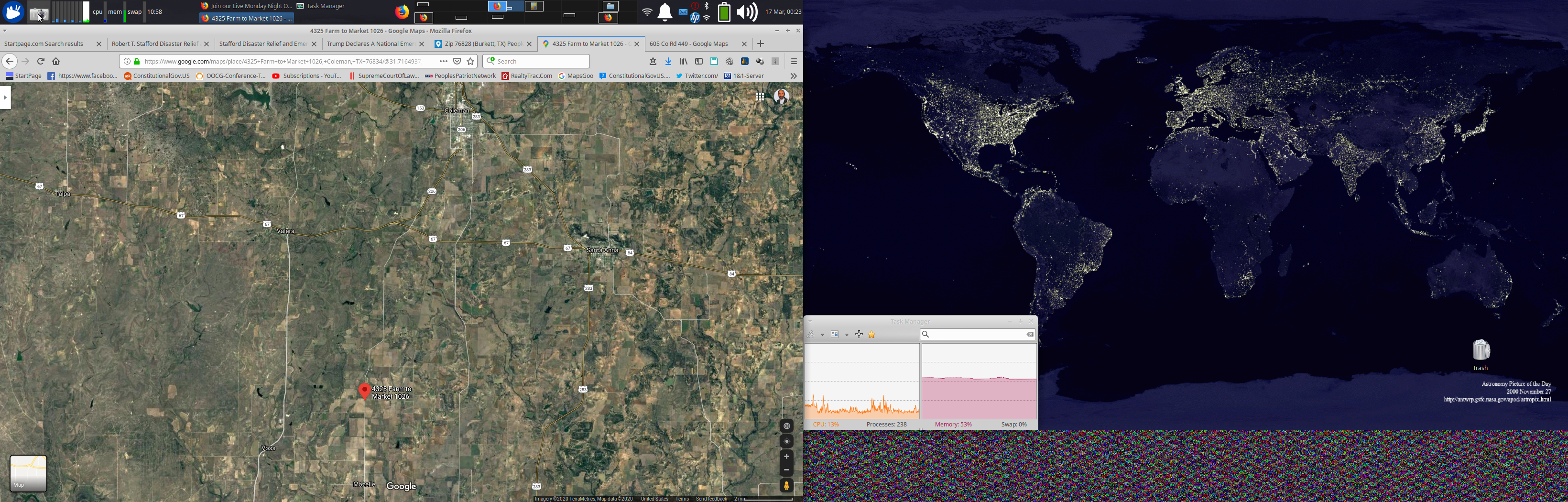This screenshot has height=502, width=1568.
Task: Toggle Task Manager process view icon
Action: tap(835, 335)
